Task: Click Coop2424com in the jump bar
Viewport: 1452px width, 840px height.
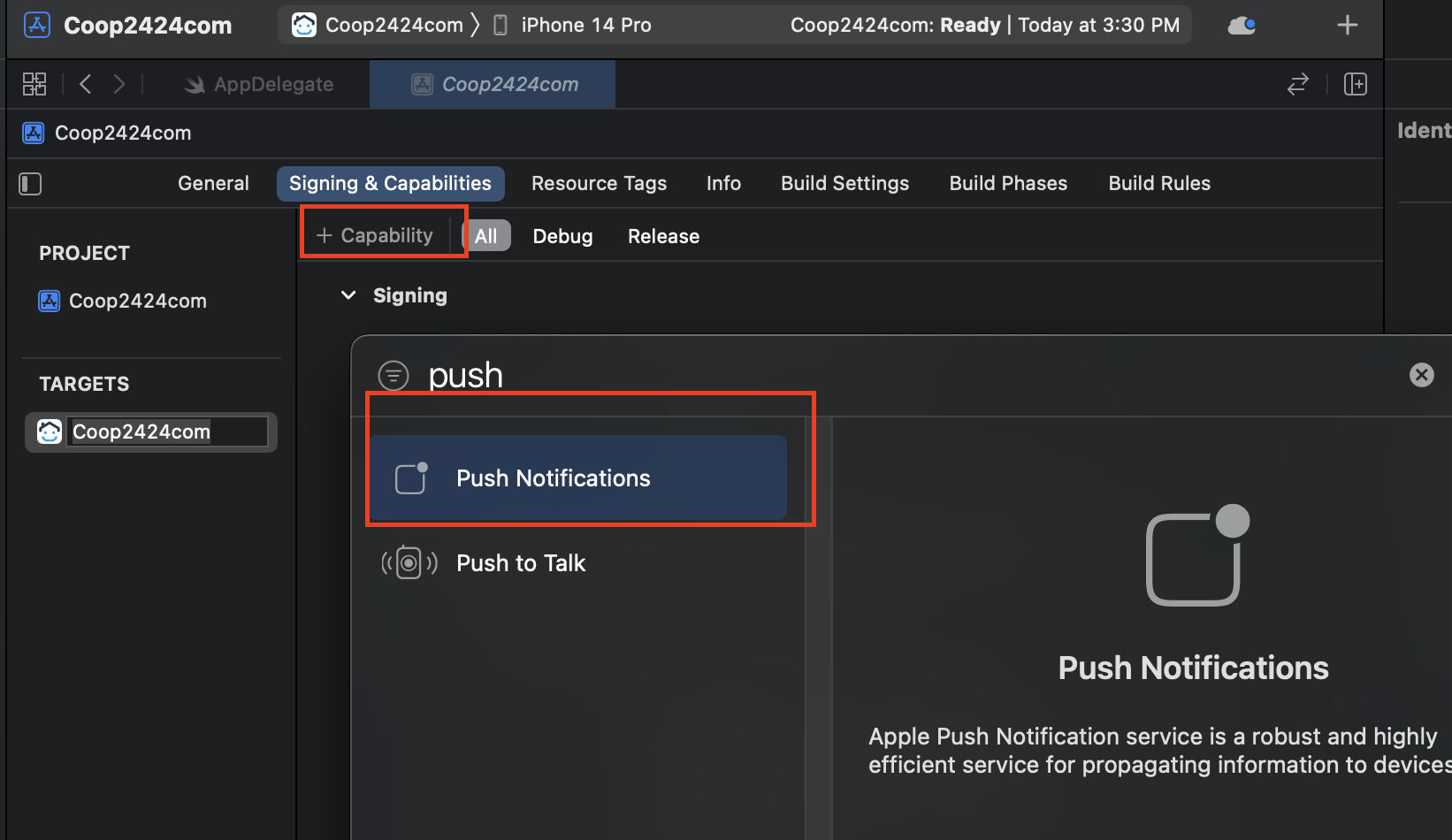Action: [107, 133]
